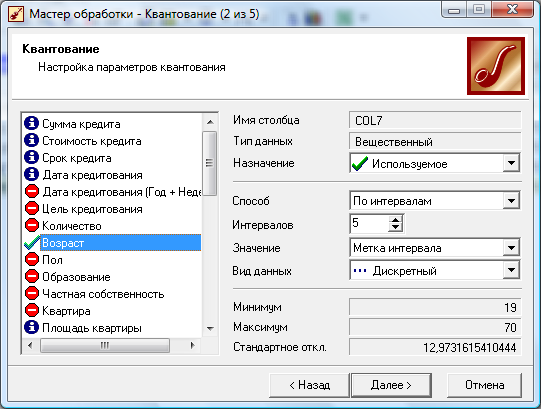The image size is (541, 409).
Task: Go back with Назад button
Action: point(309,385)
